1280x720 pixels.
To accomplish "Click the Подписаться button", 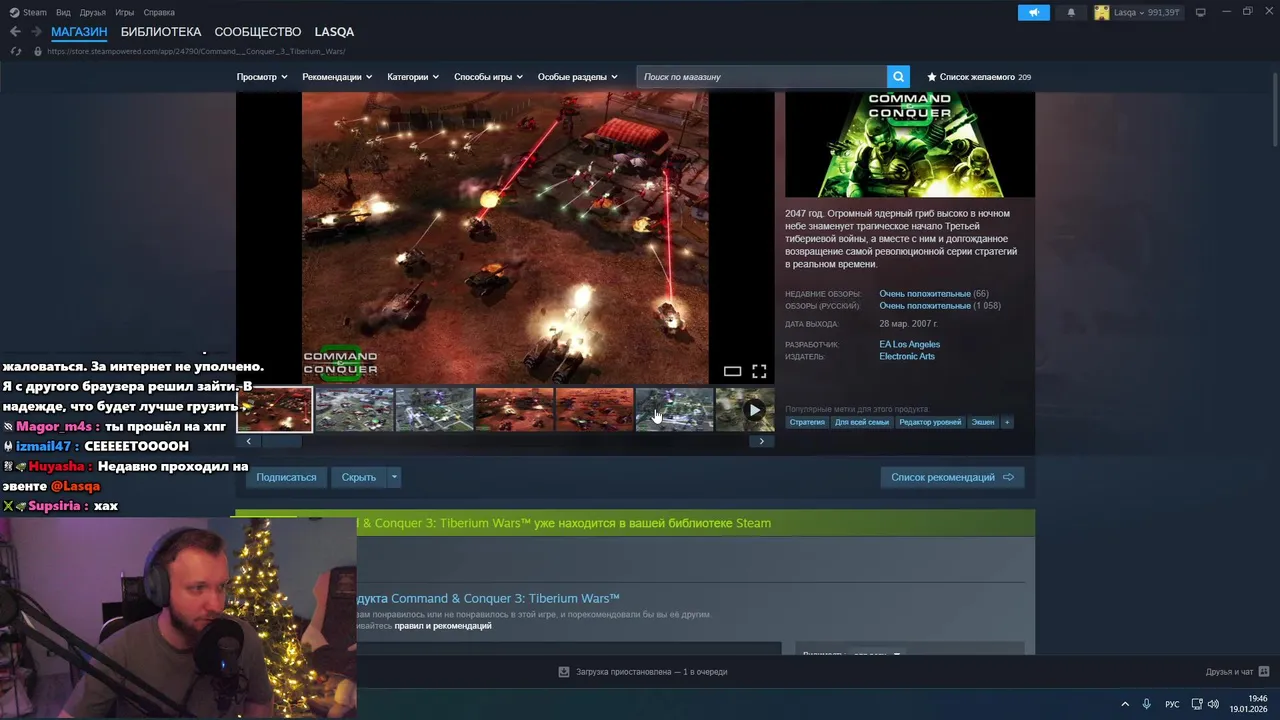I will coord(286,477).
